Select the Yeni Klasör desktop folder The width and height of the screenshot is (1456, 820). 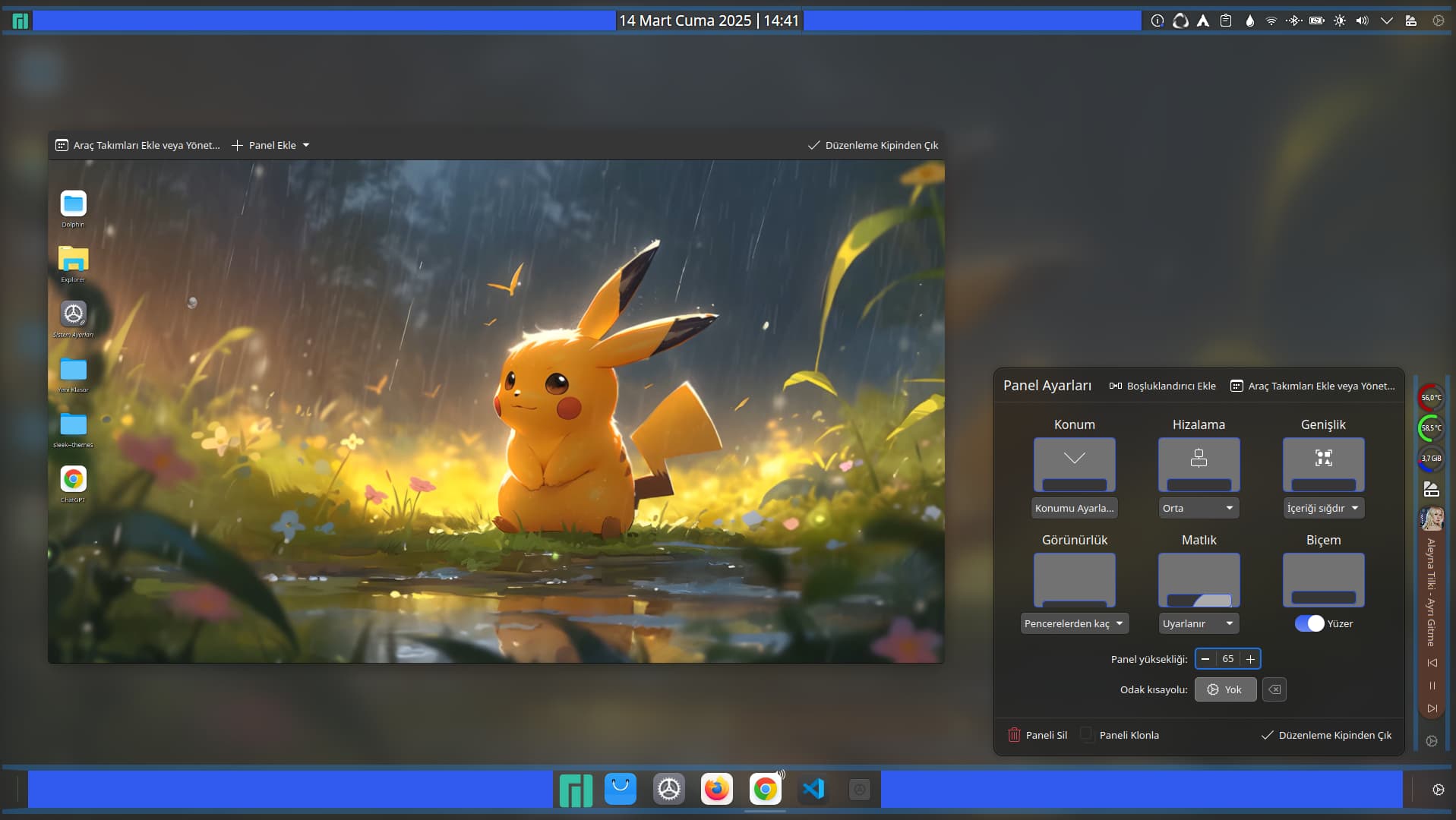coord(73,374)
